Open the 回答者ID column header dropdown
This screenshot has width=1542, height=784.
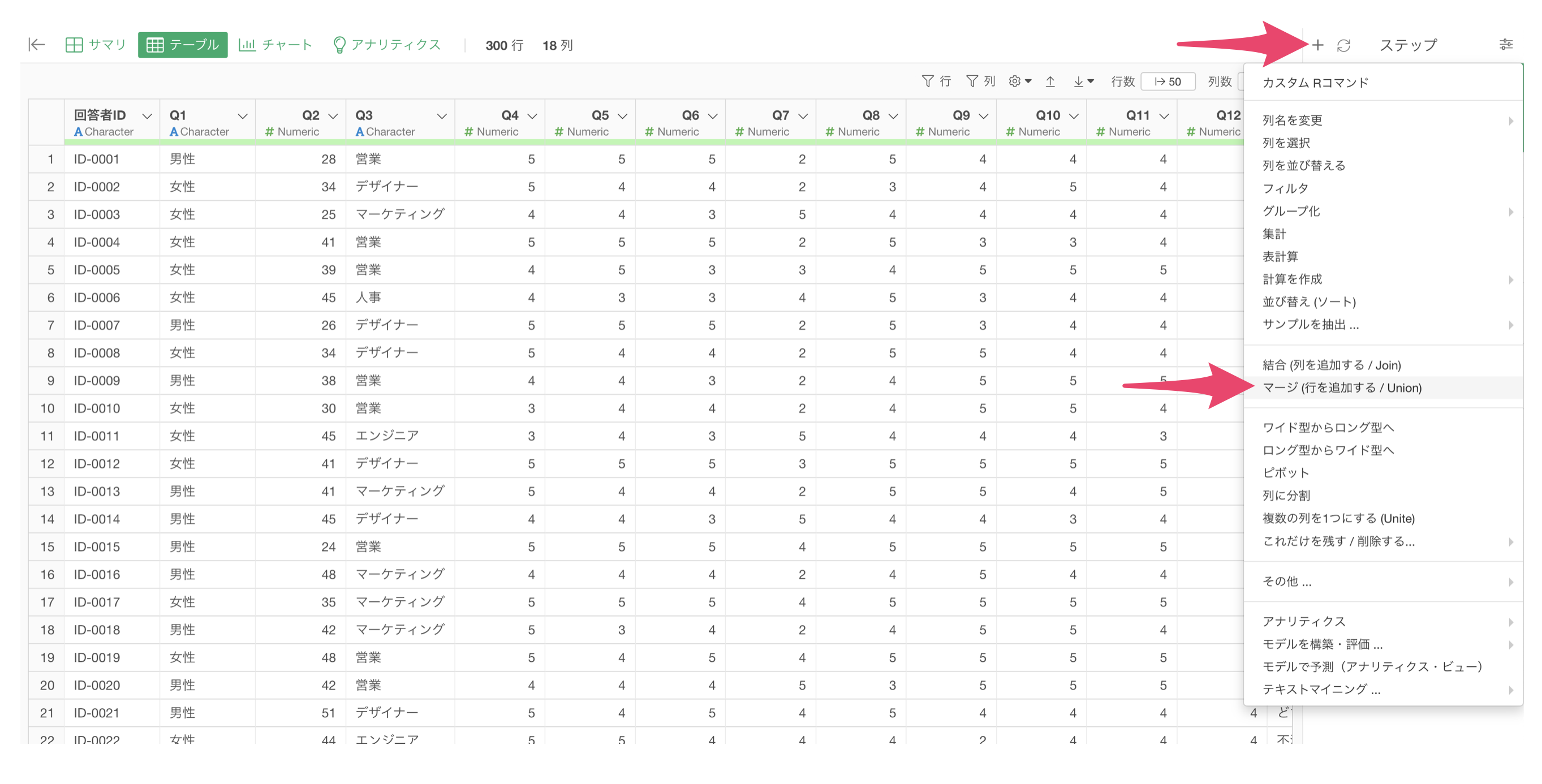(x=147, y=115)
